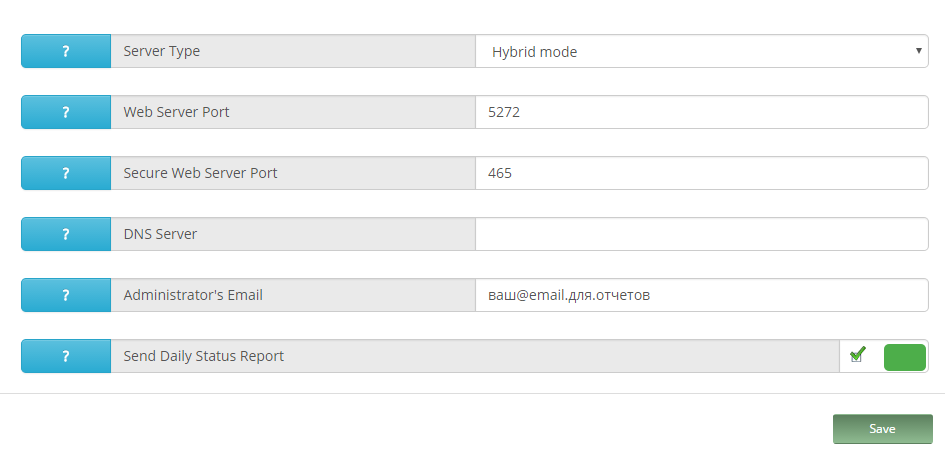Click the DNS Server label
Screen dimensions: 945x455
coord(160,234)
